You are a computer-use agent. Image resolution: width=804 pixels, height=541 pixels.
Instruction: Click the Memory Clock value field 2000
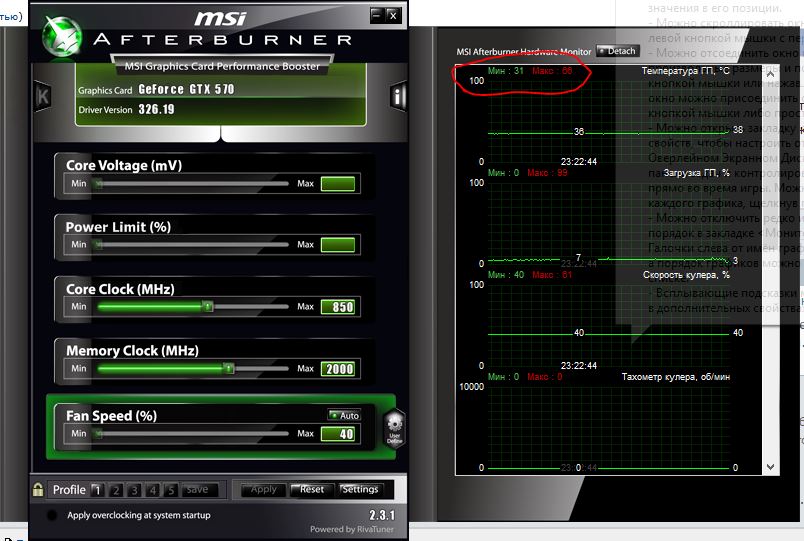point(338,369)
